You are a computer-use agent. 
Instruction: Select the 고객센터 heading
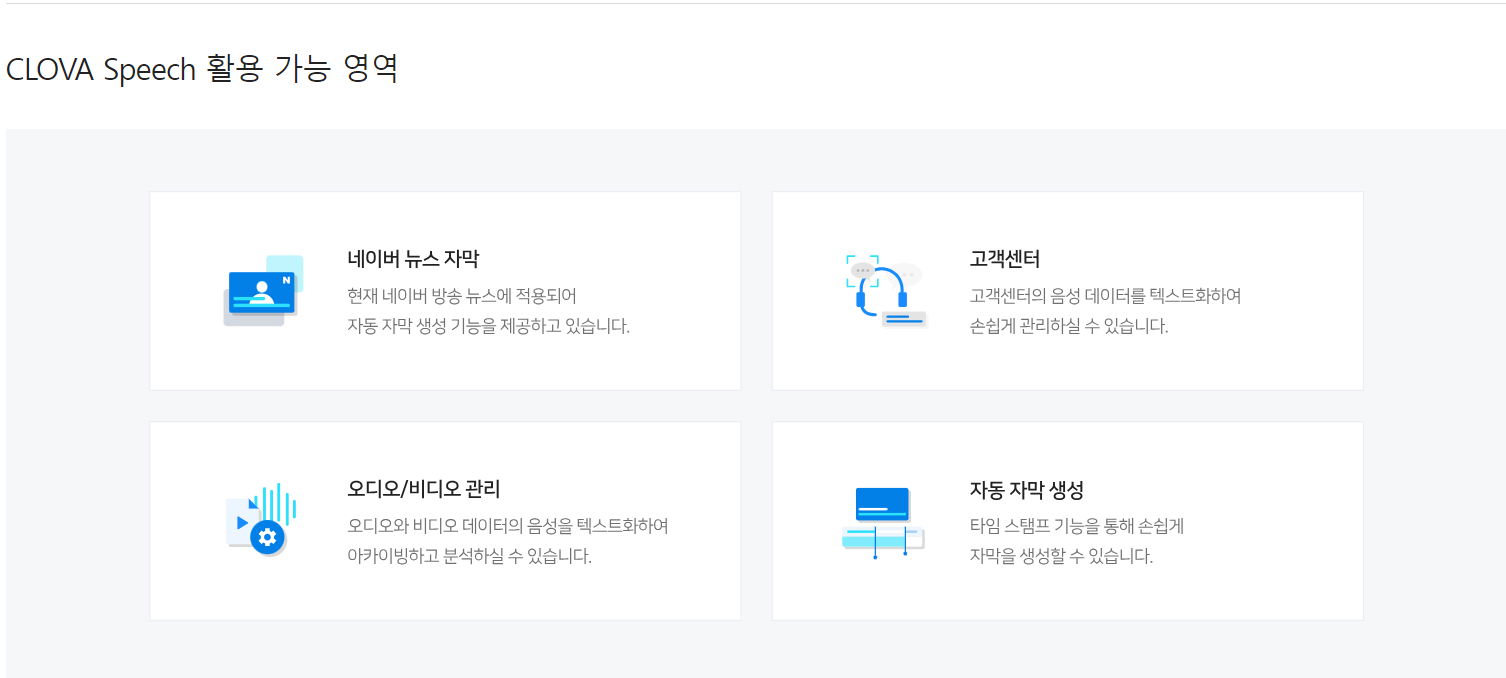point(1005,259)
